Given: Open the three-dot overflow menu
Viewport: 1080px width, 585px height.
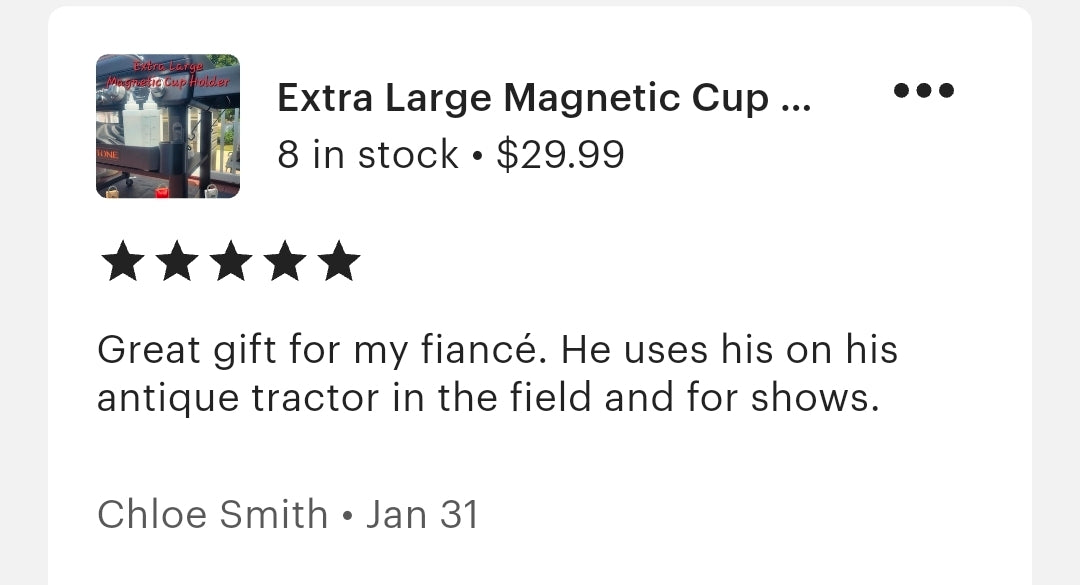Looking at the screenshot, I should click(x=923, y=91).
